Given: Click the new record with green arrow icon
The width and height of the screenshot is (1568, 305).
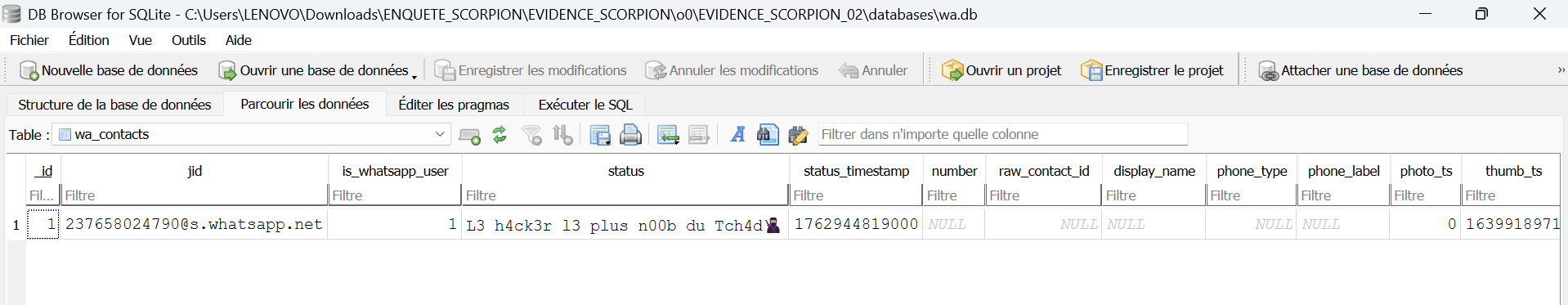Looking at the screenshot, I should tap(668, 135).
